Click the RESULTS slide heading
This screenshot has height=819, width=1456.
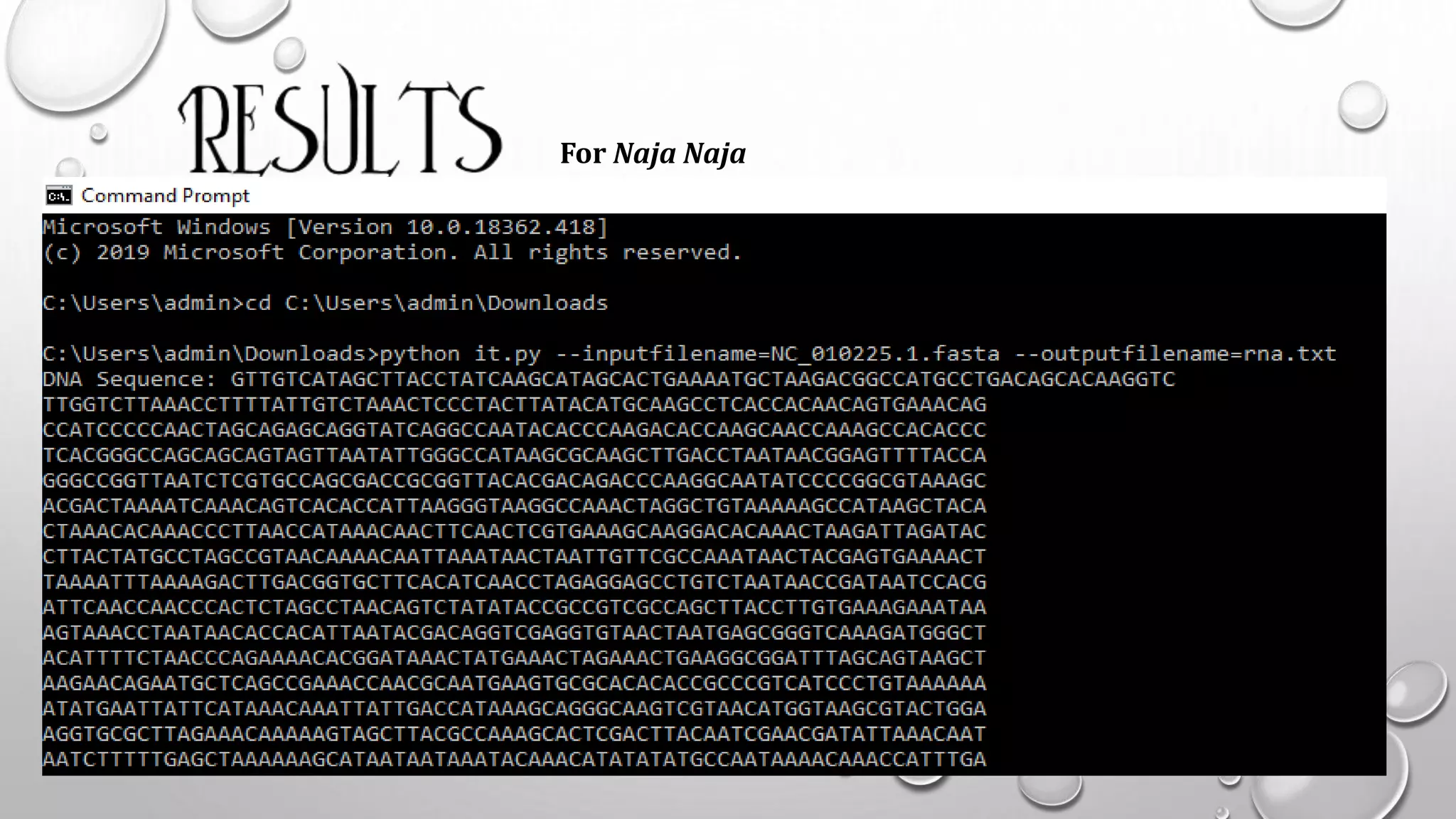340,121
